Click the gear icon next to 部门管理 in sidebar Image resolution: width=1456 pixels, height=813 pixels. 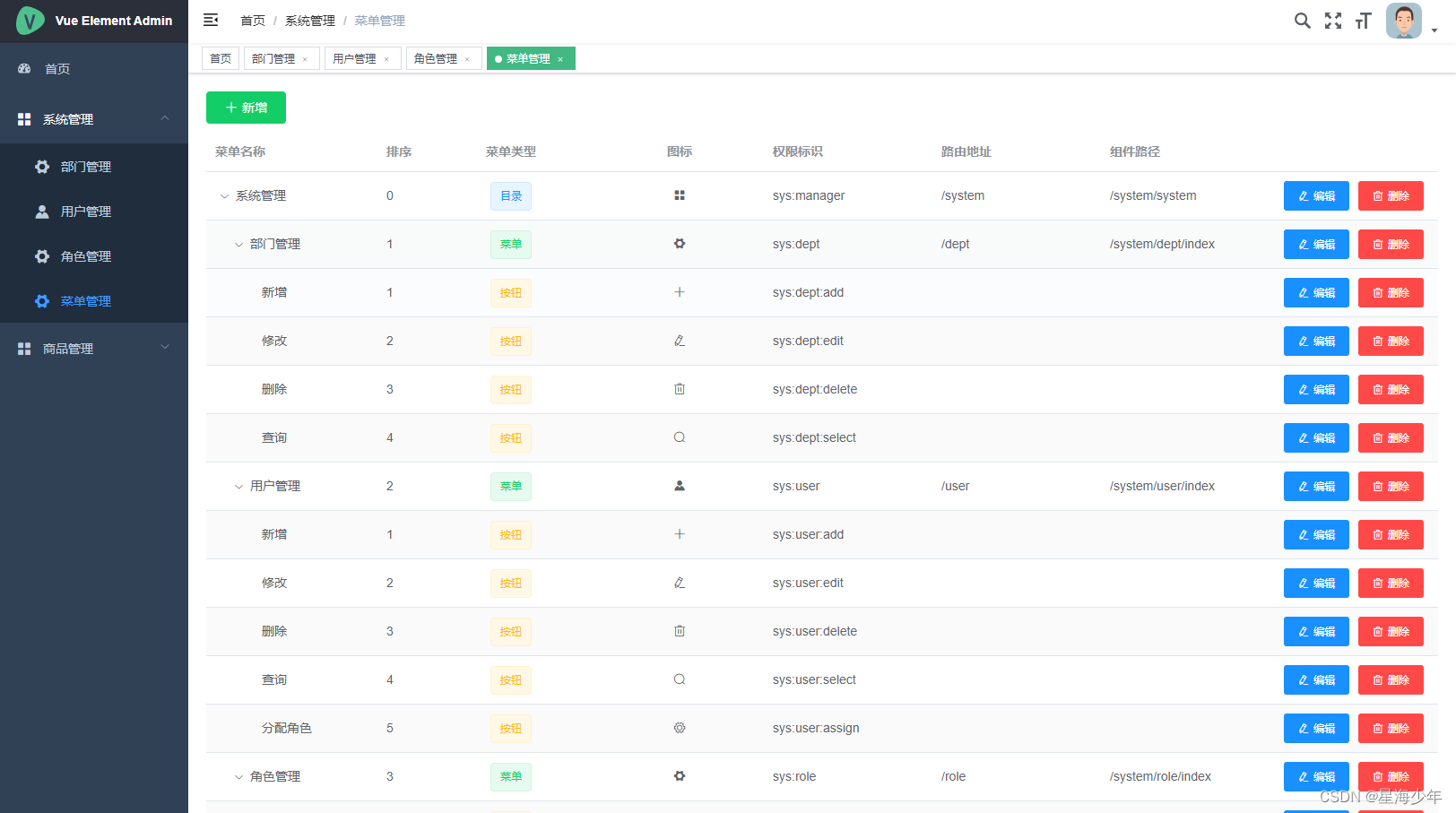(x=42, y=167)
